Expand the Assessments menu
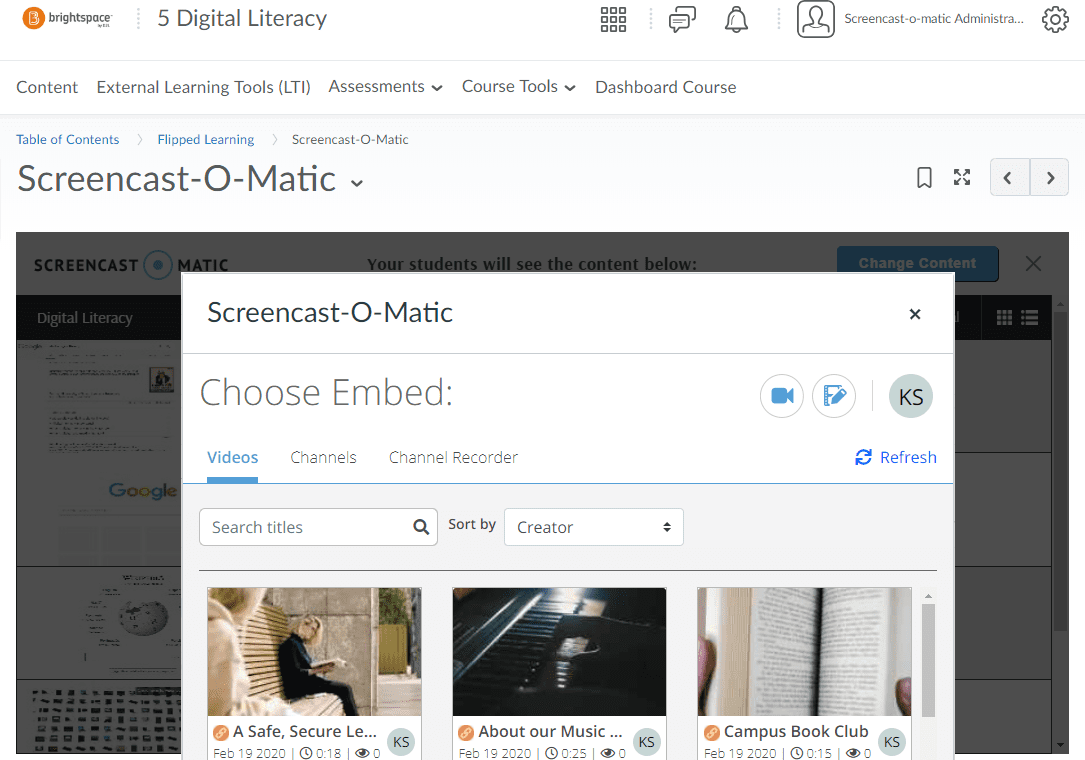Screen dimensions: 1085x760 tap(385, 87)
